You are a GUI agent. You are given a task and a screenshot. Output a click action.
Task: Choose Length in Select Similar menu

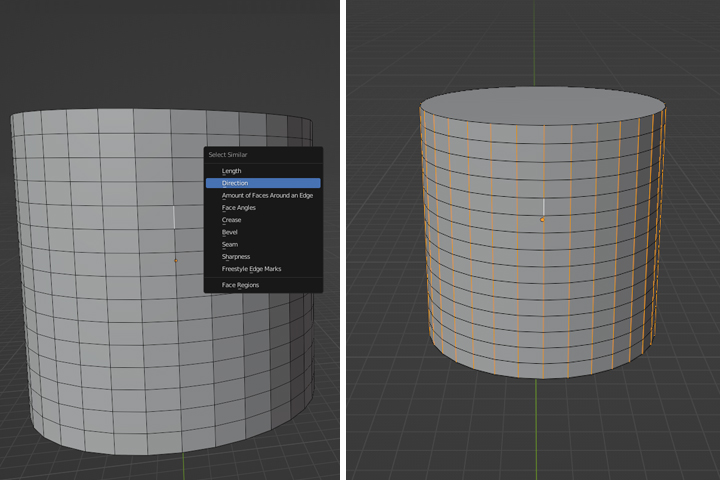coord(263,171)
